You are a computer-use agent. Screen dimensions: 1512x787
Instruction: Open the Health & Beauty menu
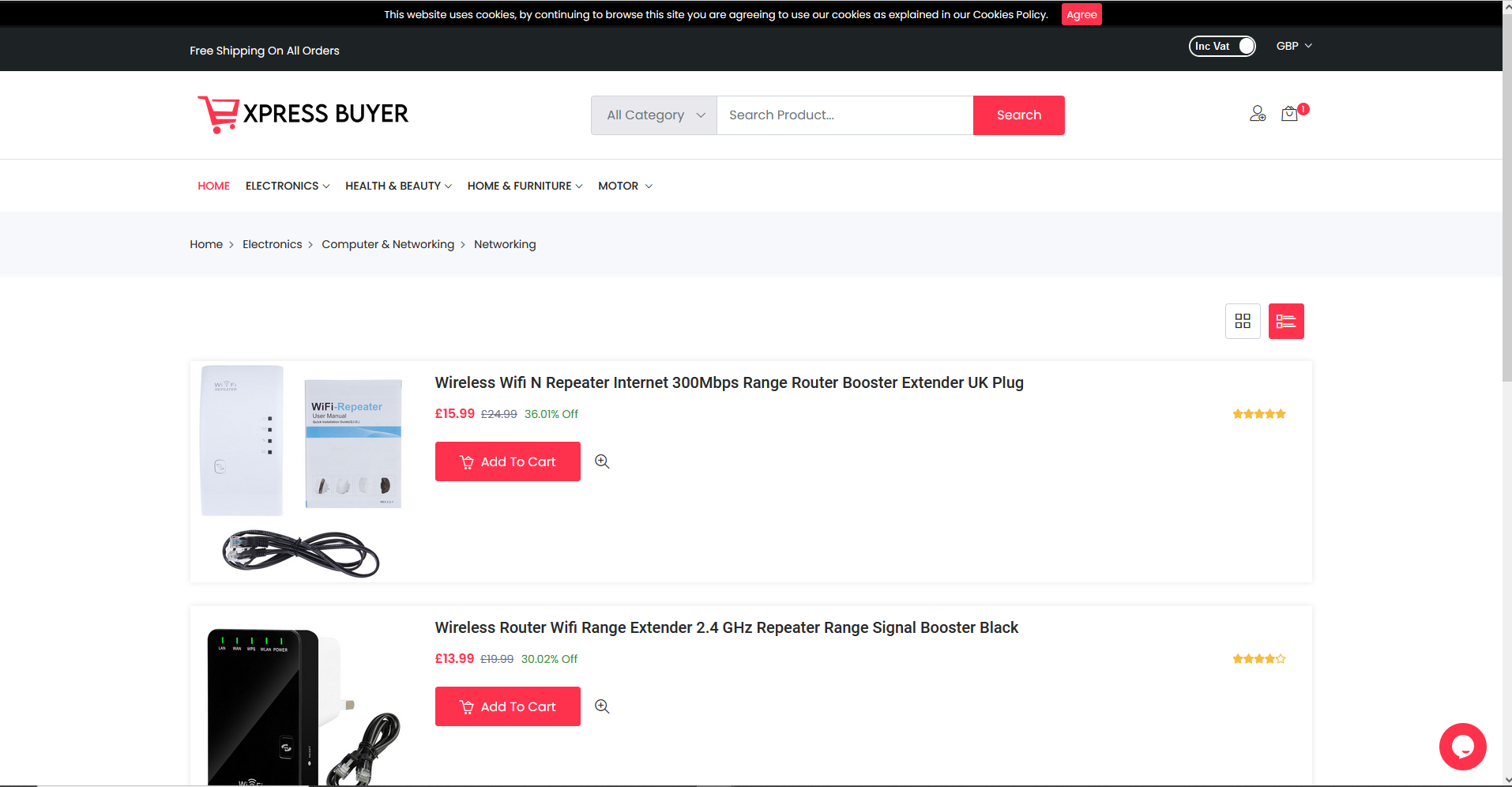(x=398, y=186)
